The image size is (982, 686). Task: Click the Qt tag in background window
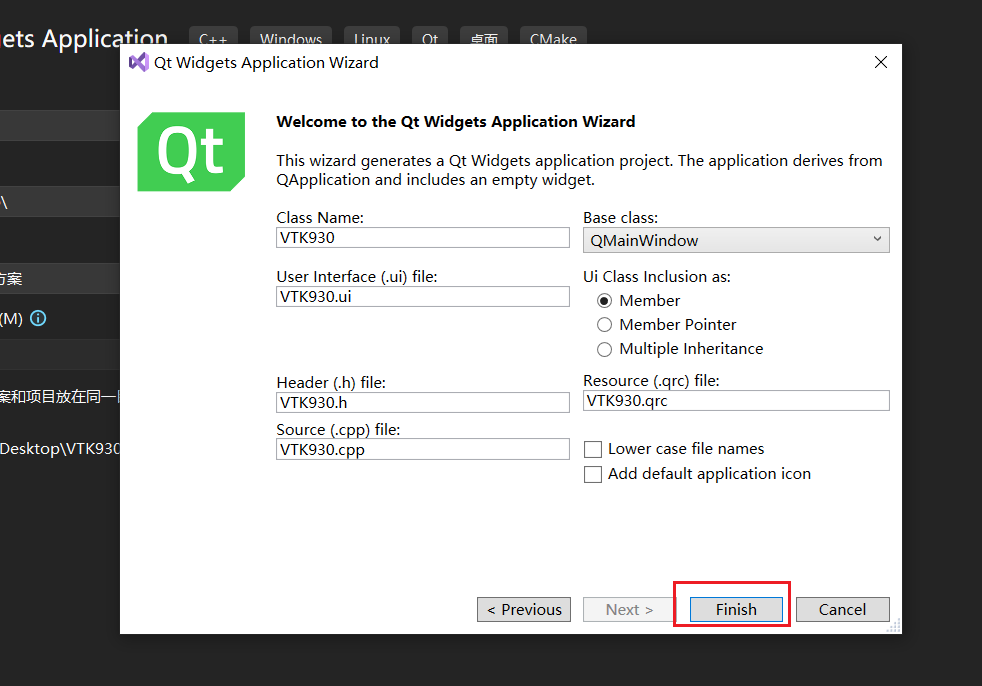click(x=430, y=36)
